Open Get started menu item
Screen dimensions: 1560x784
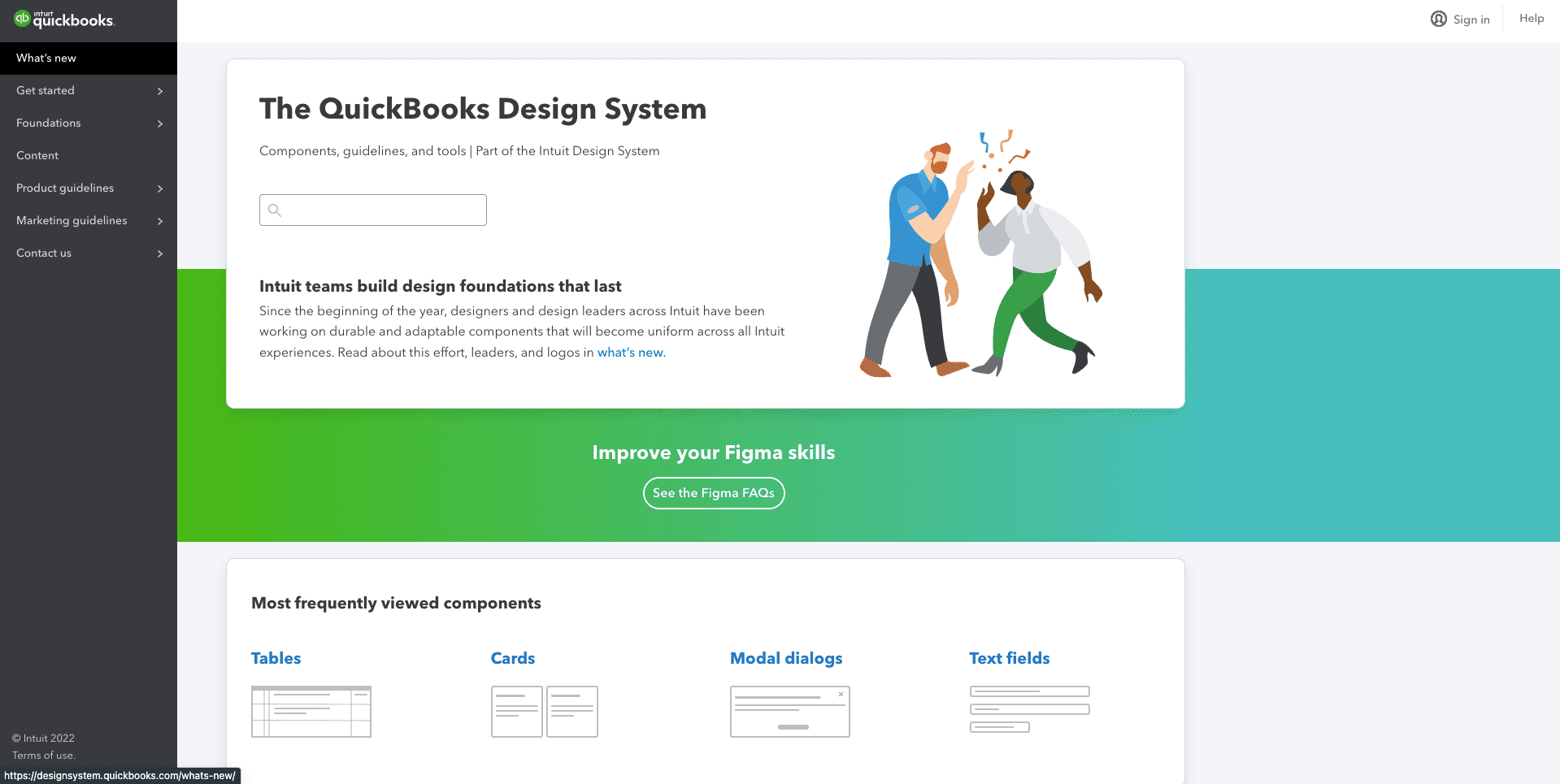(x=89, y=91)
